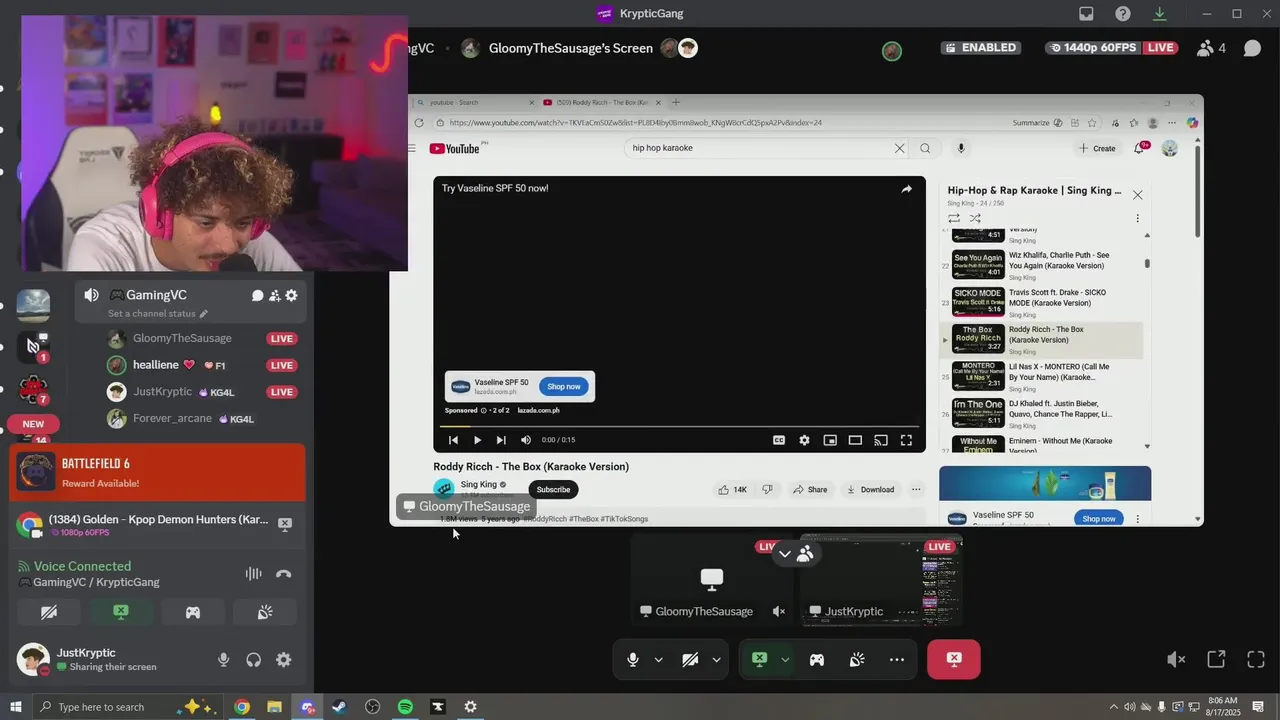Open File Explorer from the taskbar
The image size is (1280, 720).
click(275, 707)
